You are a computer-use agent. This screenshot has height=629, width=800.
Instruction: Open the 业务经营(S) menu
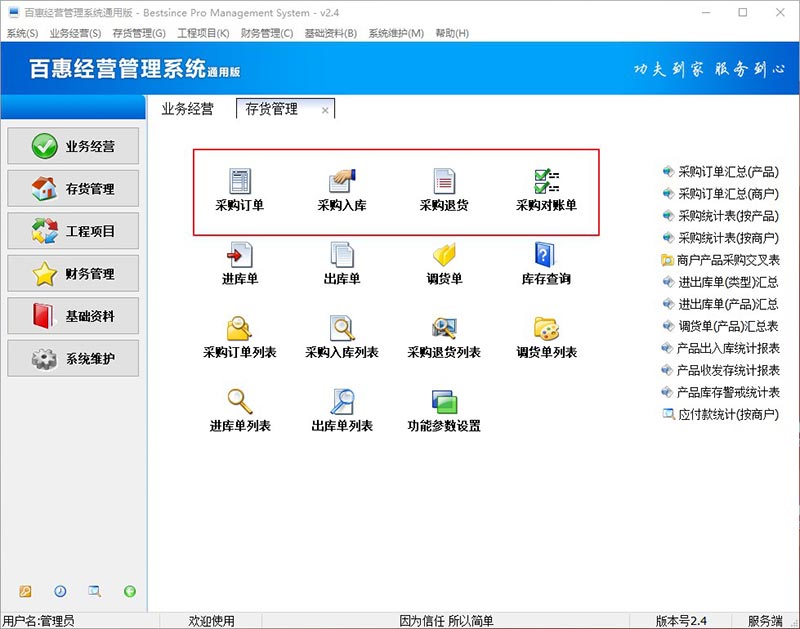click(75, 33)
